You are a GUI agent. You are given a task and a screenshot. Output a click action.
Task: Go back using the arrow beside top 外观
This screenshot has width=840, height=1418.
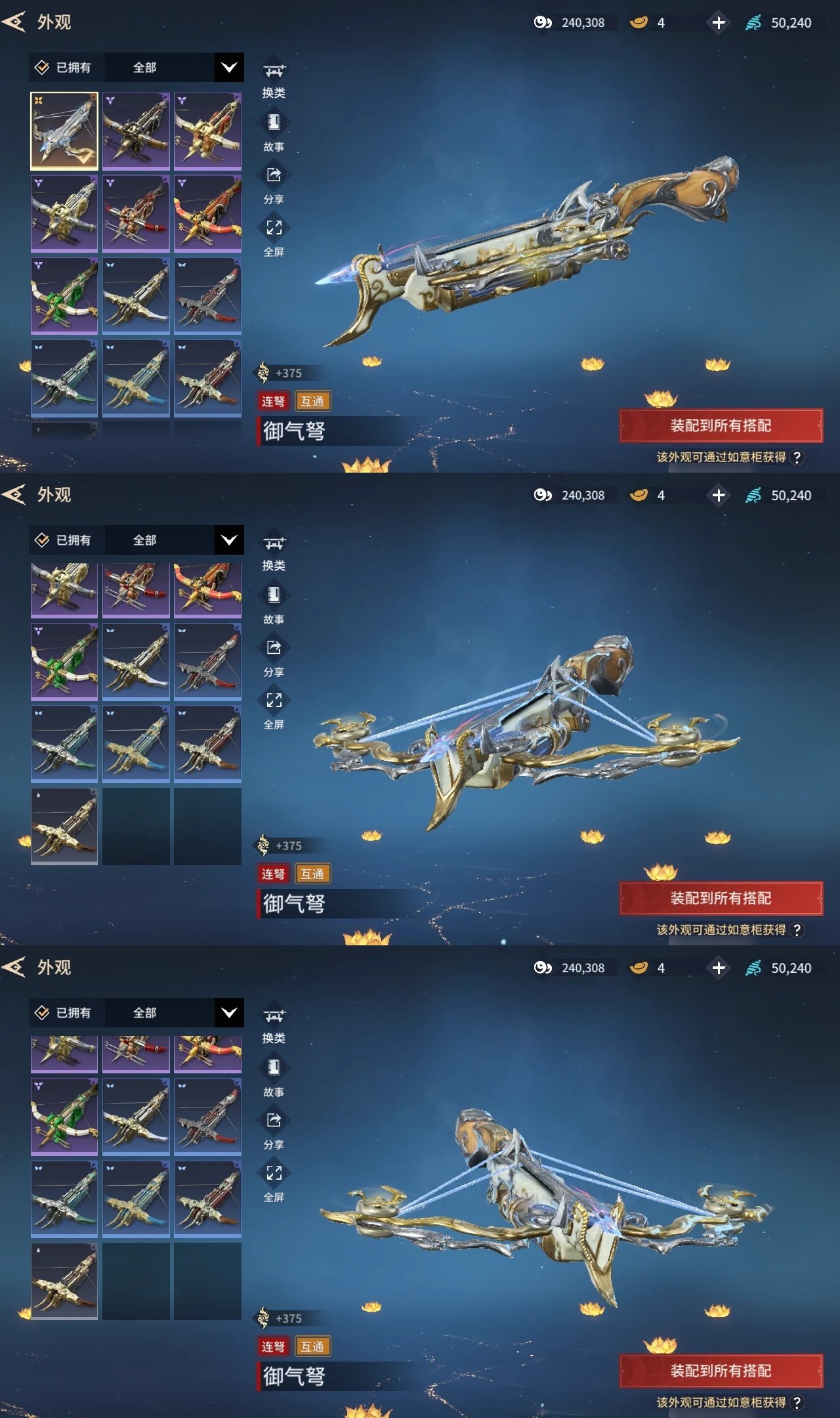coord(14,22)
